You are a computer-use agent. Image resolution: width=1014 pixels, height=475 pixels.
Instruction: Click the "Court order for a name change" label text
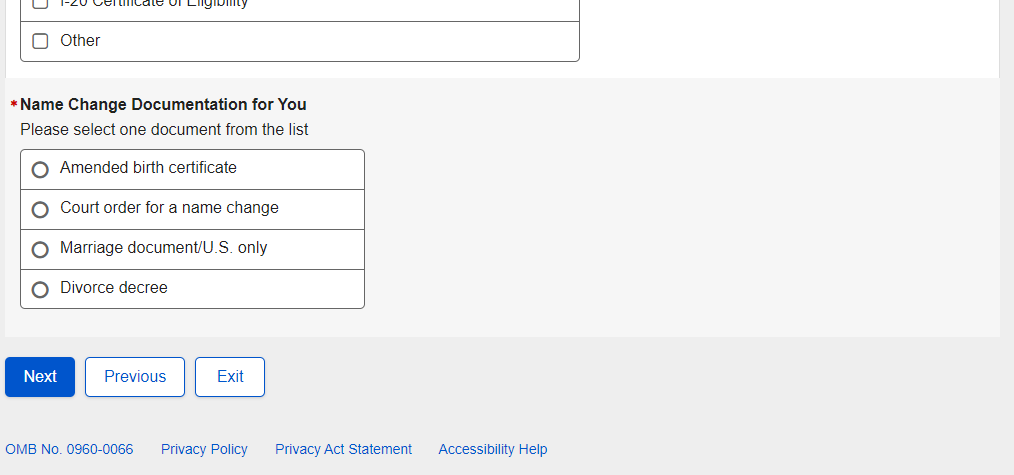click(x=169, y=208)
